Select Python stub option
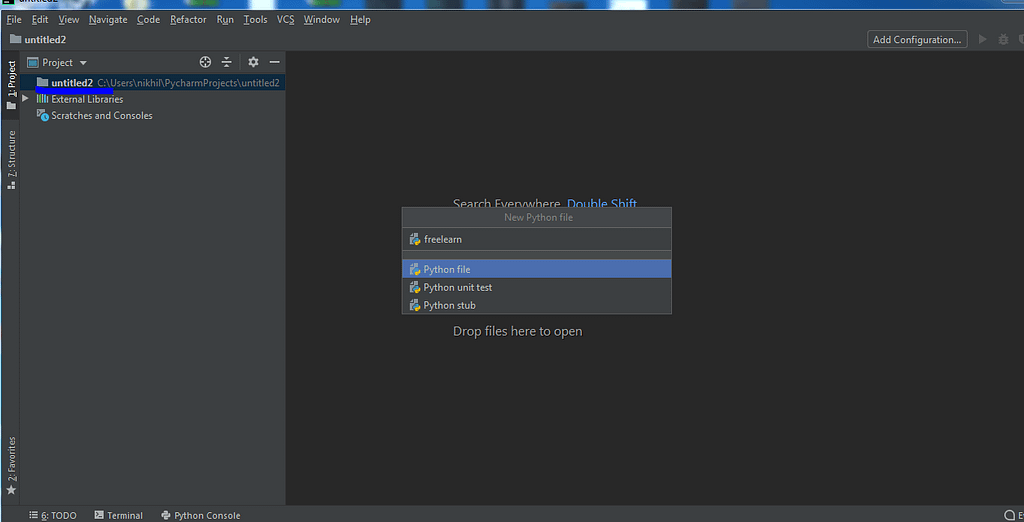The image size is (1024, 522). (x=536, y=305)
